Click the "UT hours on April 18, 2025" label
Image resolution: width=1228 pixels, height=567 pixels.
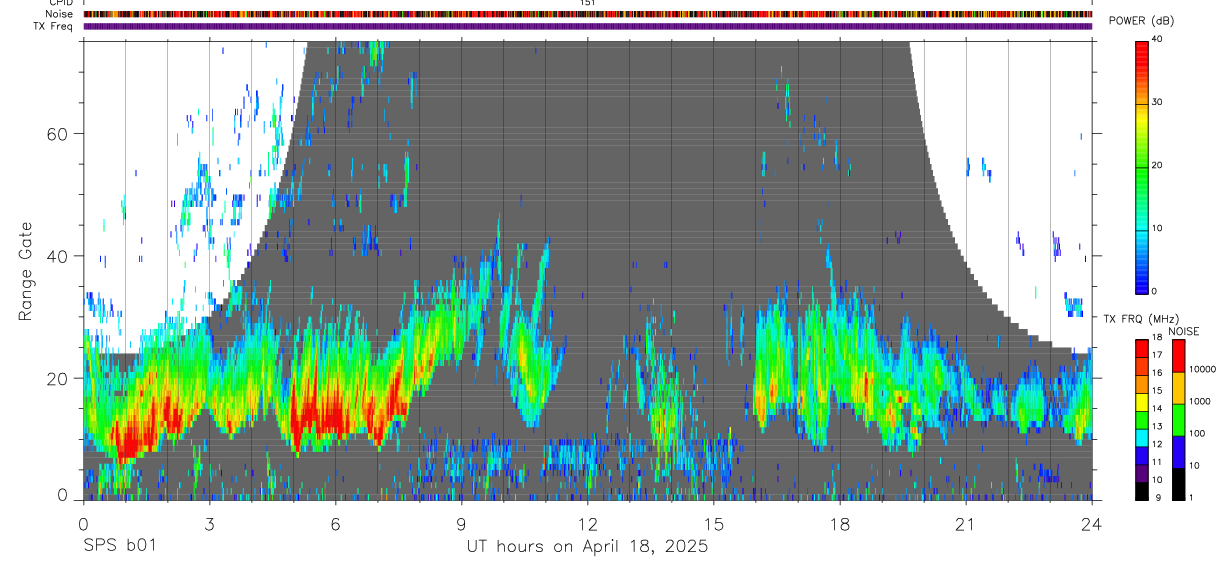pos(587,547)
